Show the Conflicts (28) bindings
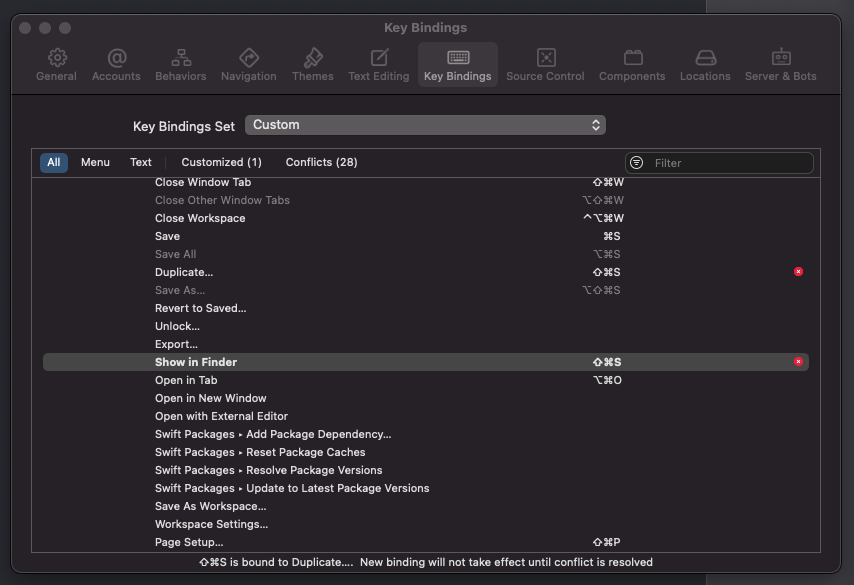This screenshot has height=585, width=854. pos(321,162)
